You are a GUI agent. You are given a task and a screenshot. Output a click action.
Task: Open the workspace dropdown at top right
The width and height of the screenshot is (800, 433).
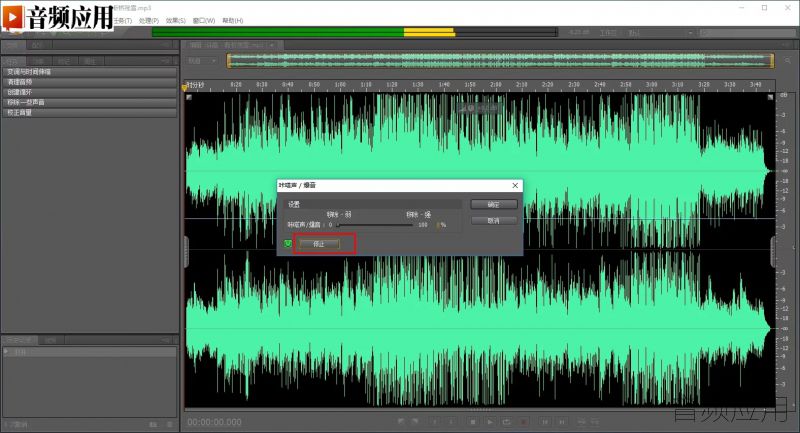661,33
